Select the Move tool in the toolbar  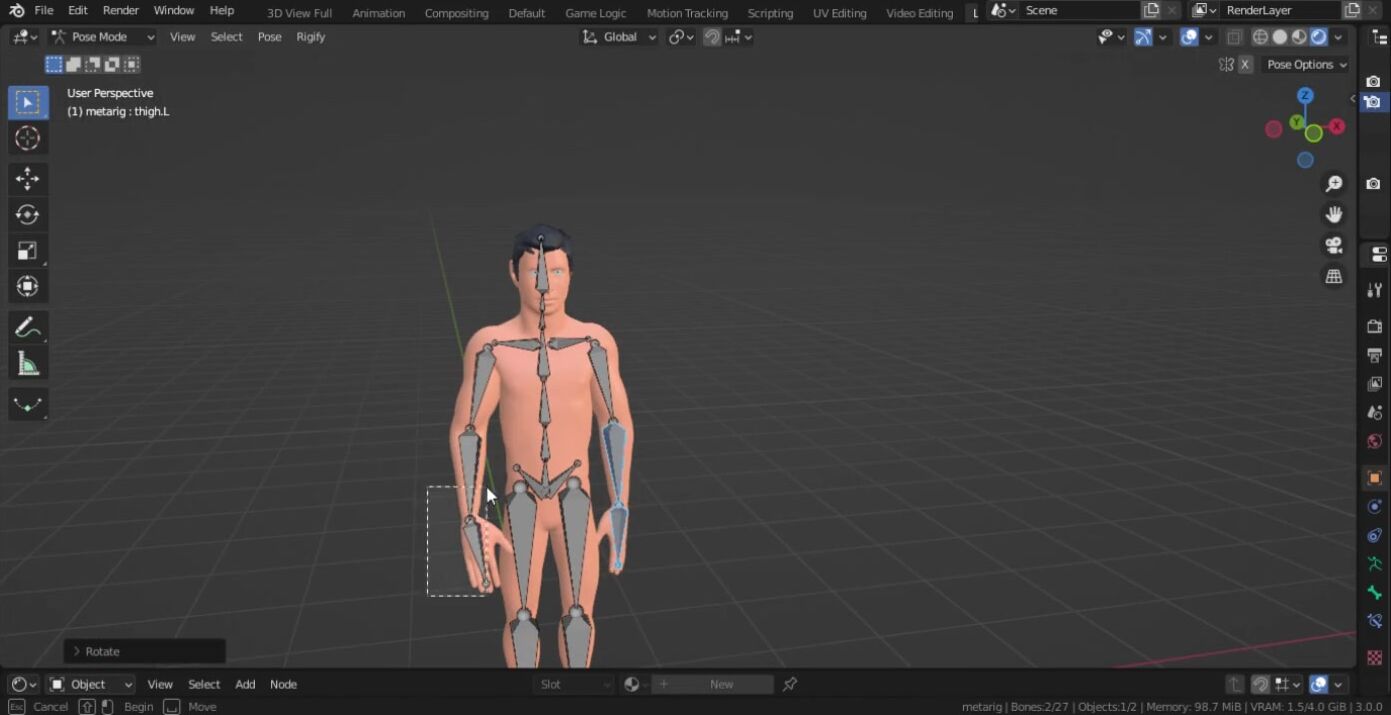pyautogui.click(x=27, y=179)
